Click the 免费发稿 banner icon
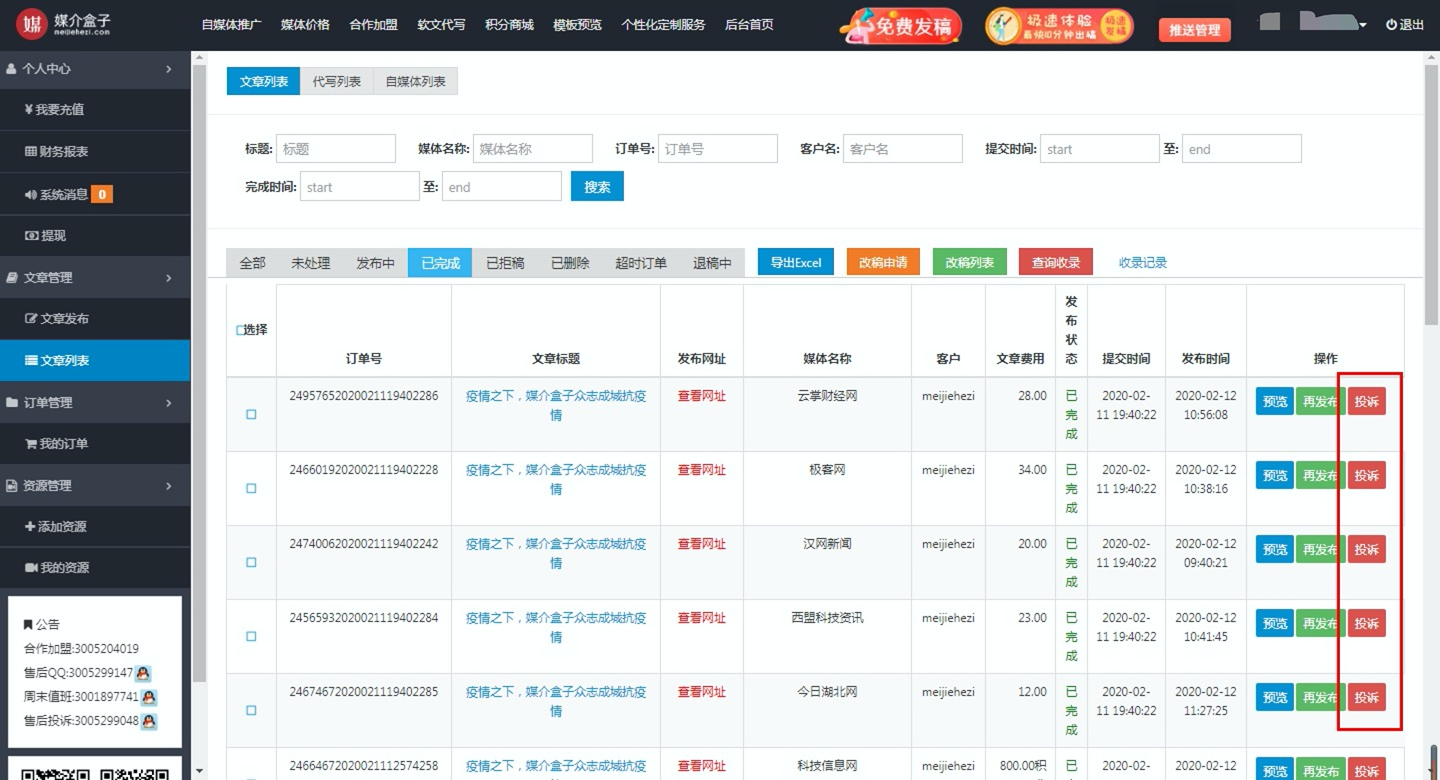 coord(901,26)
